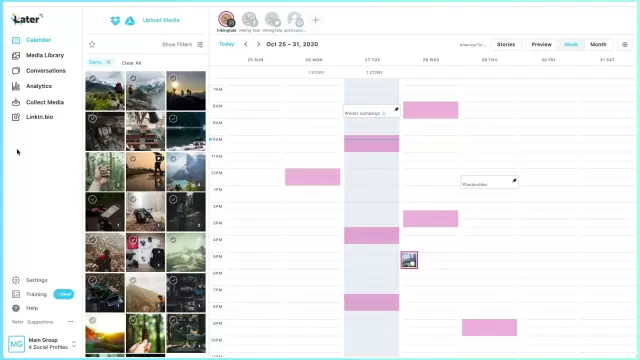Click Upload Media link
This screenshot has width=640, height=360.
click(161, 20)
